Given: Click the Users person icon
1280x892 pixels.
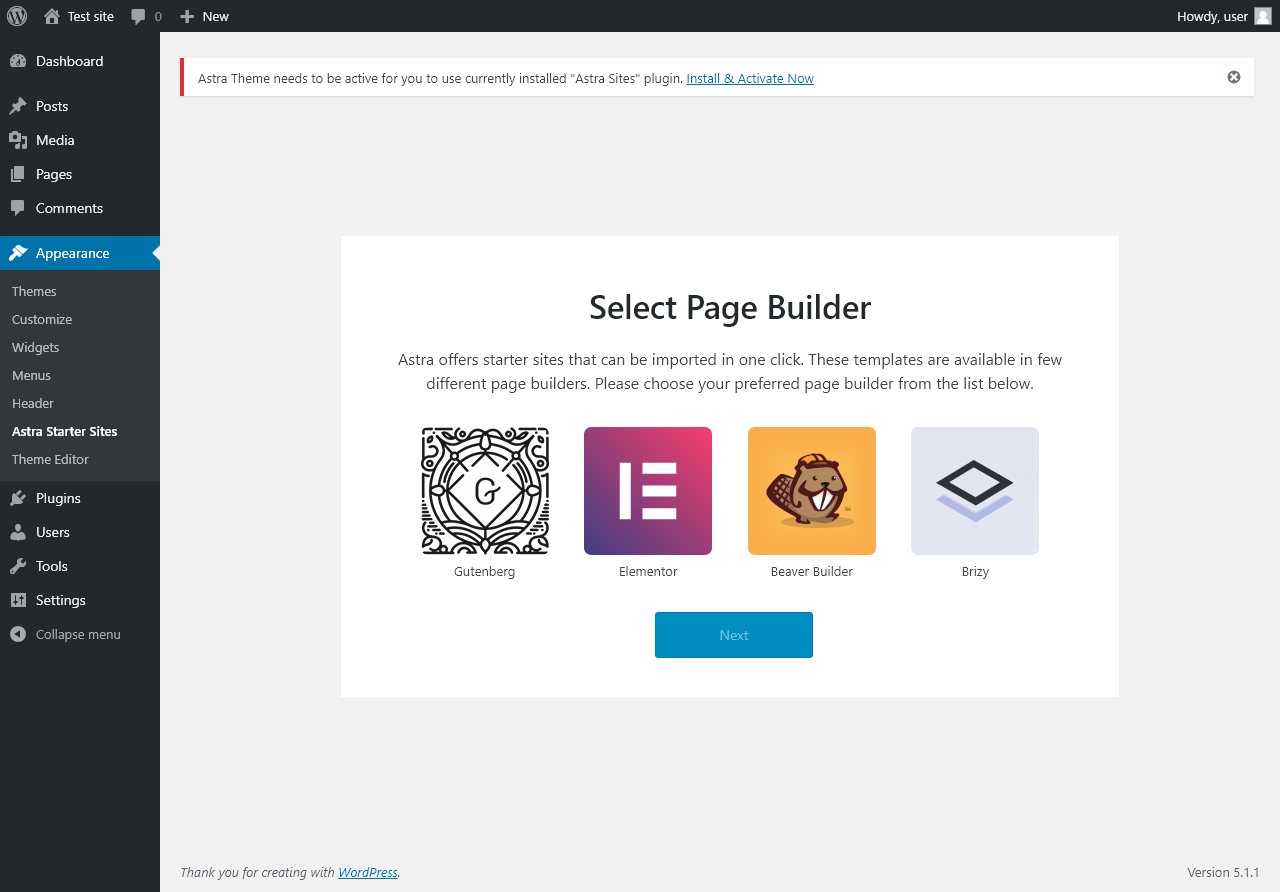Looking at the screenshot, I should [x=18, y=532].
